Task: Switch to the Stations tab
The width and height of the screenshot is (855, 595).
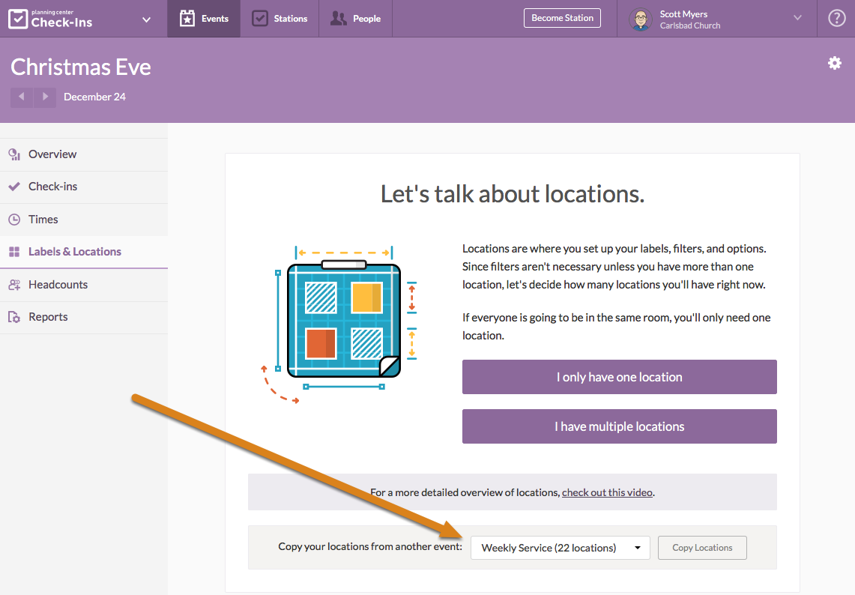Action: click(280, 19)
